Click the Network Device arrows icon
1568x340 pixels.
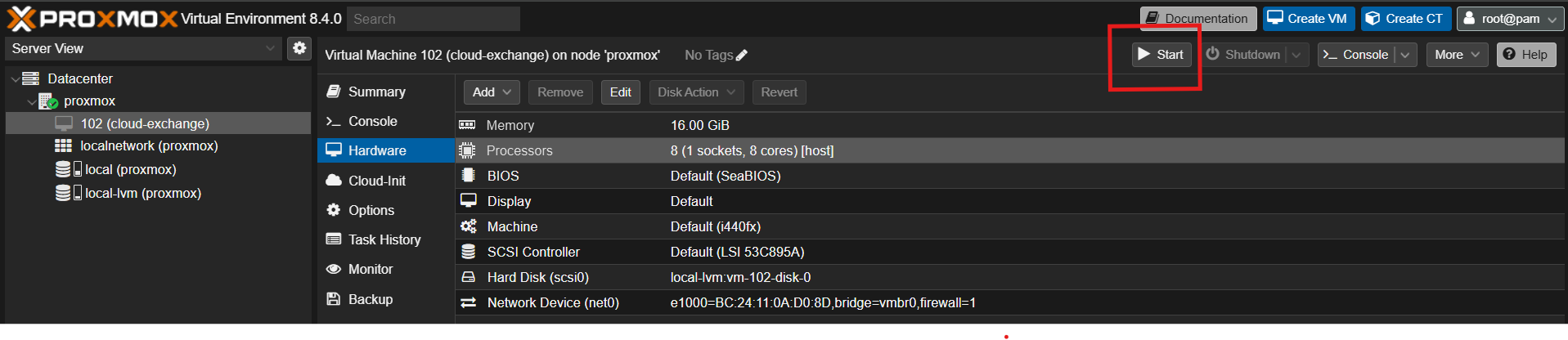[x=468, y=302]
